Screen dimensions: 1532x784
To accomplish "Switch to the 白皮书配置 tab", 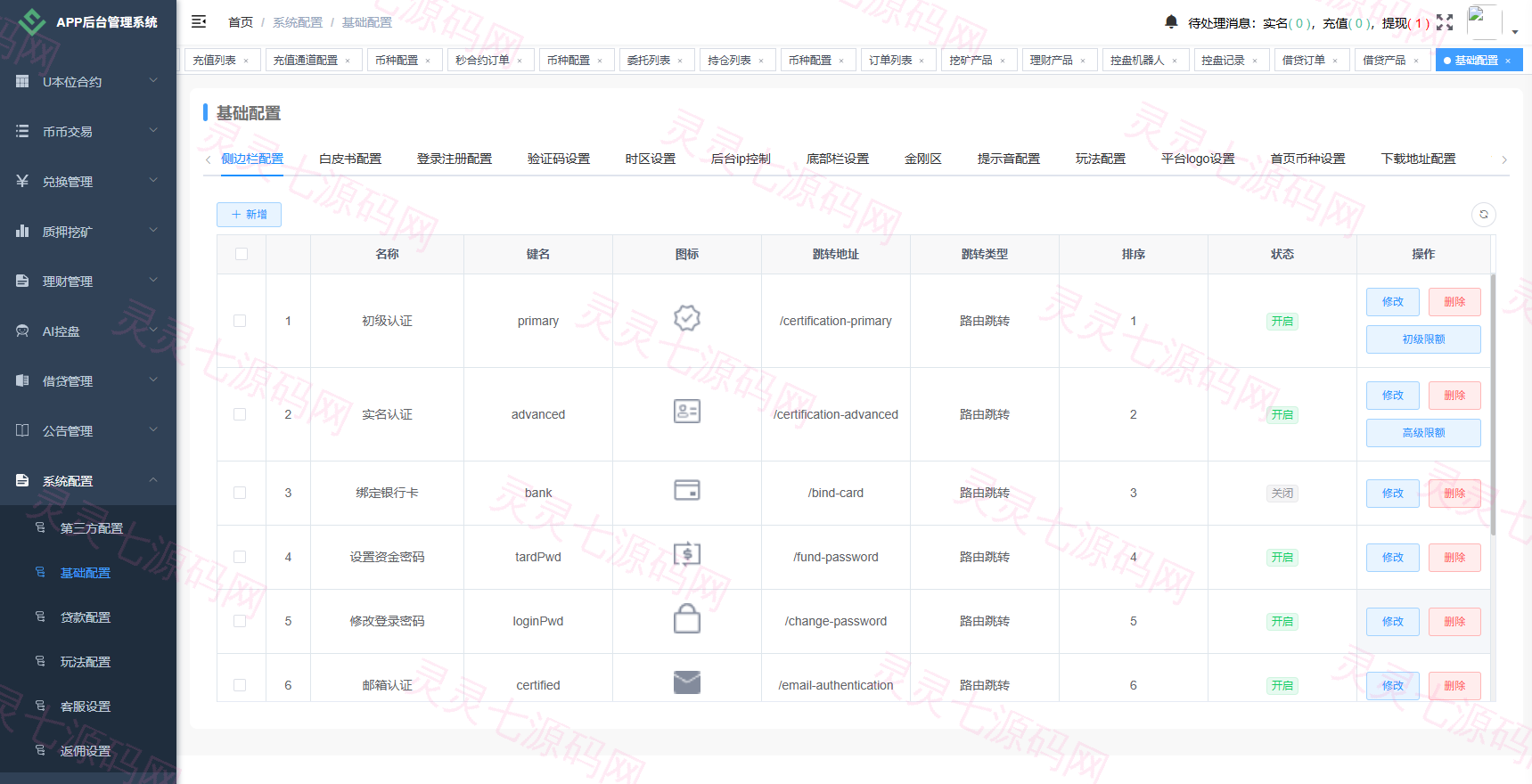I will pos(350,159).
